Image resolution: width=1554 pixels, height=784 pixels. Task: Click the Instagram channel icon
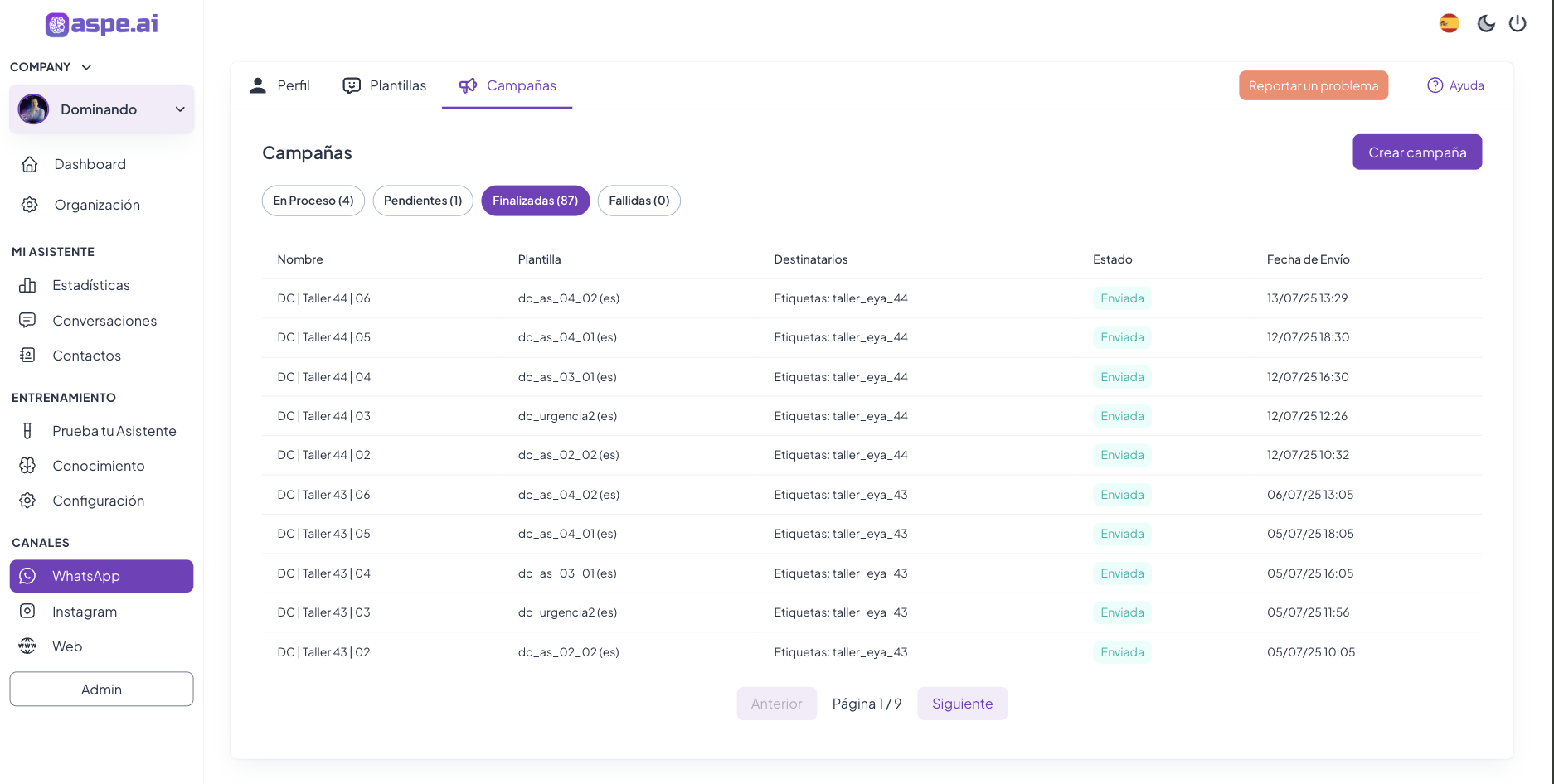pos(27,612)
